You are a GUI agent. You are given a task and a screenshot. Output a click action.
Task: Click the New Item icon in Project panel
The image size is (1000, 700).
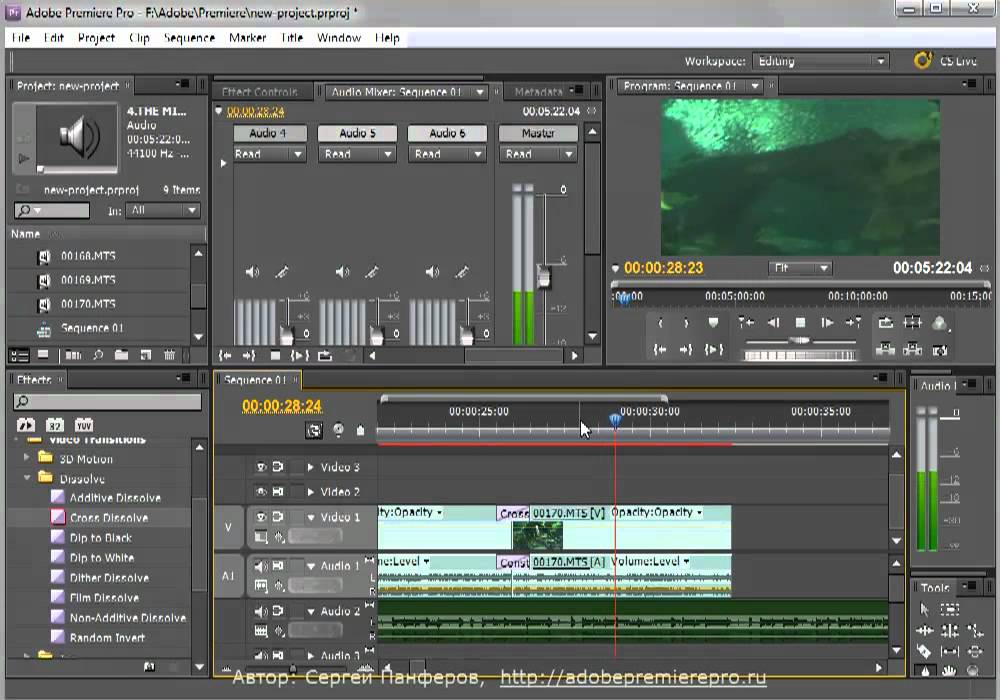[x=145, y=355]
